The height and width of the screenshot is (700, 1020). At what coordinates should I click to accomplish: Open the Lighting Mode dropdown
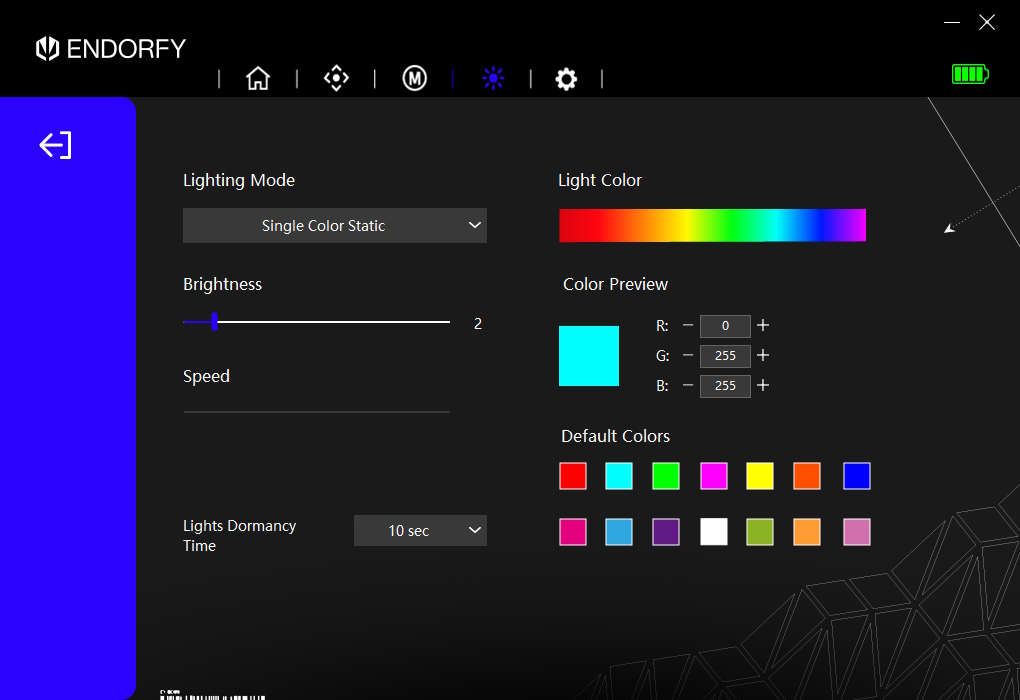pyautogui.click(x=334, y=225)
